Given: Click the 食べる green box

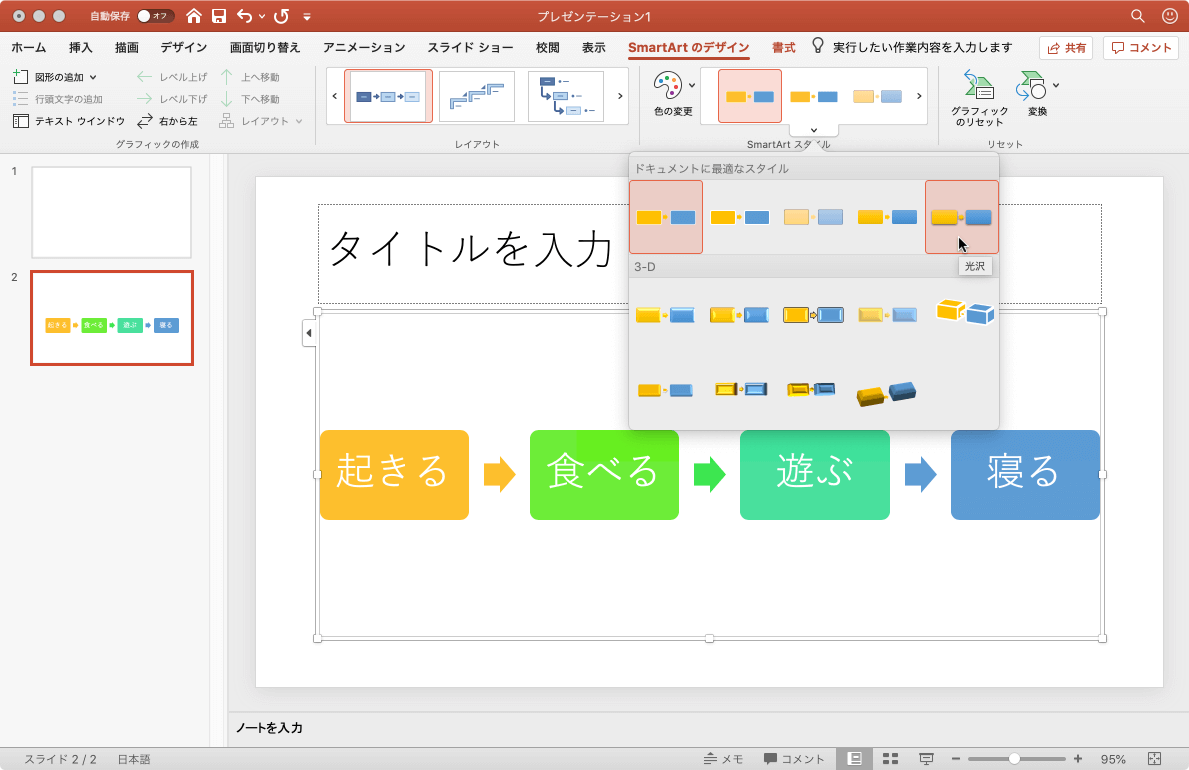Looking at the screenshot, I should coord(604,475).
